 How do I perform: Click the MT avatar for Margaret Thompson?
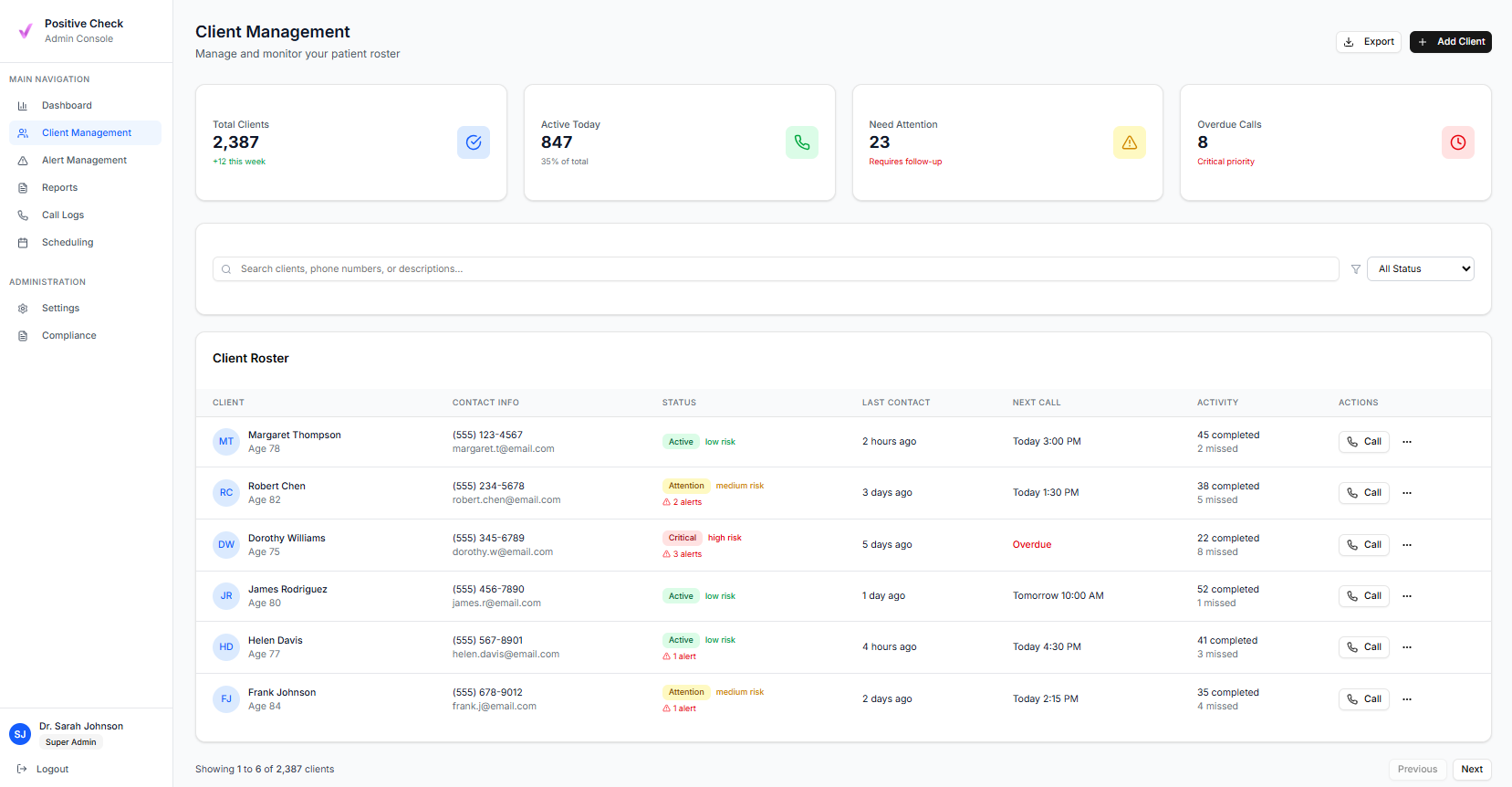pyautogui.click(x=225, y=442)
